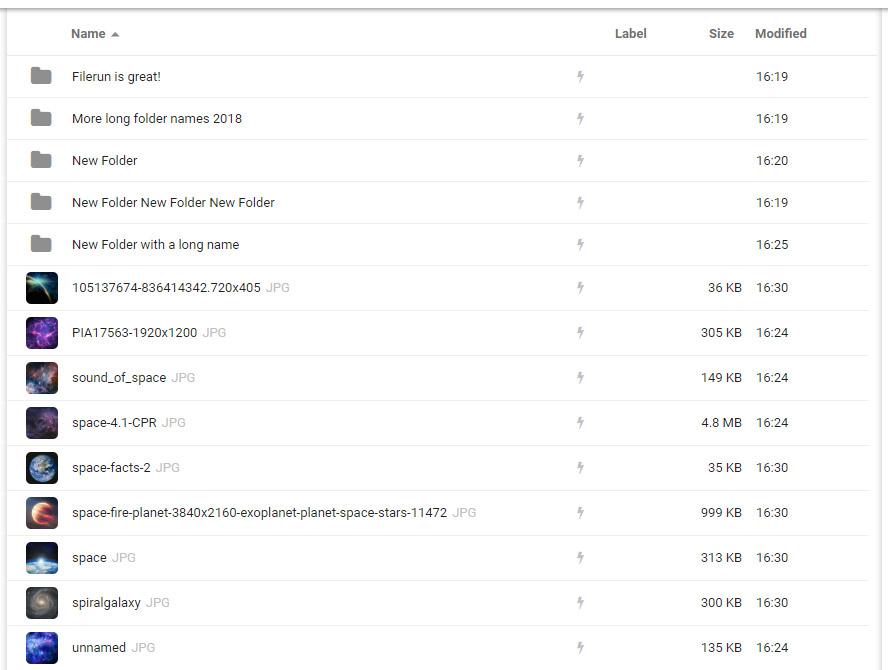Select the space-facts-2 Earth thumbnail

(42, 467)
